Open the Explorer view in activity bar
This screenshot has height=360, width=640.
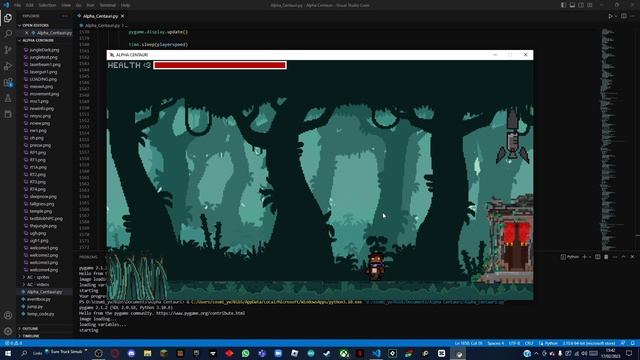tap(8, 18)
